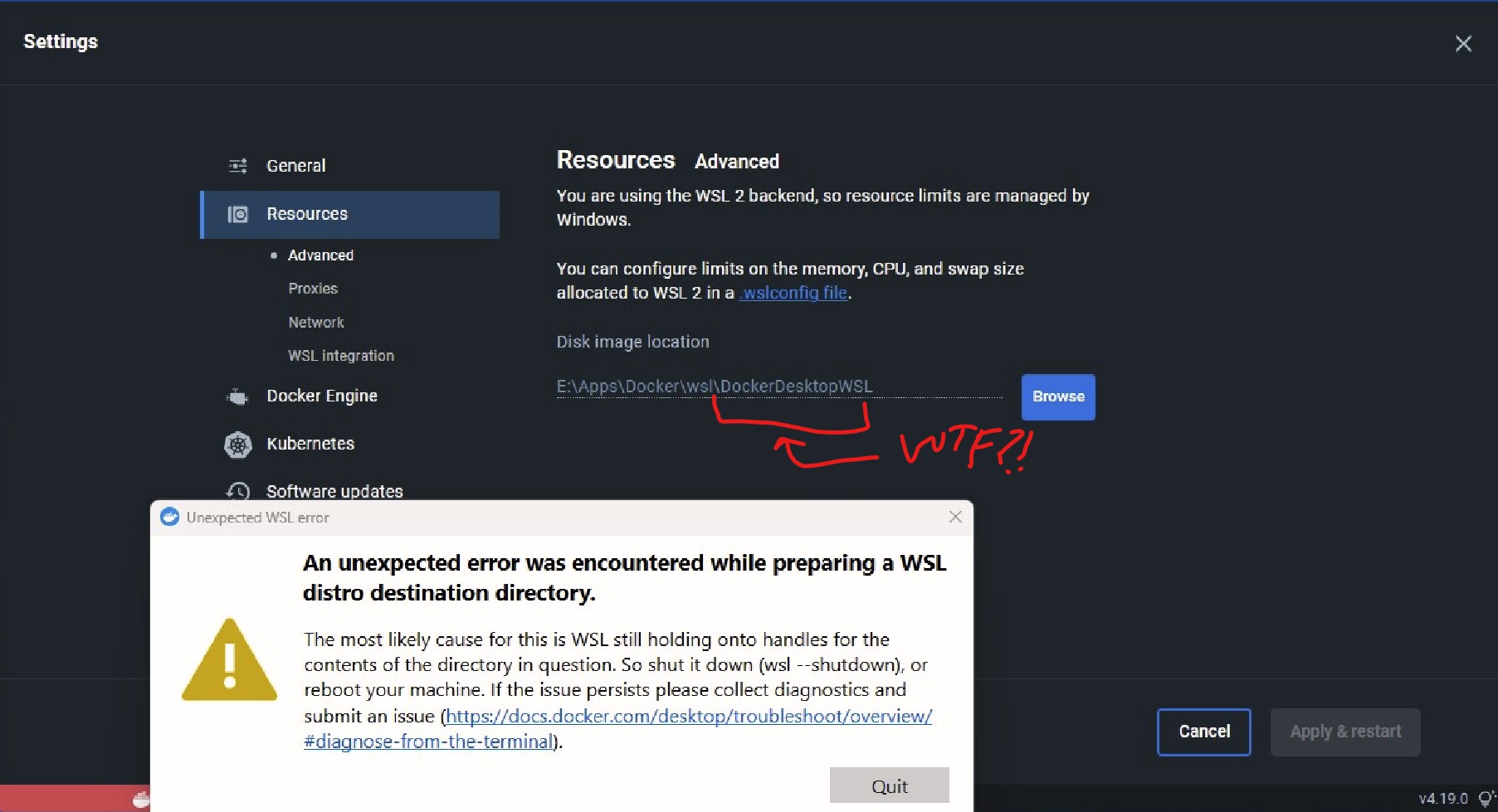Go to Docker Engine settings
The width and height of the screenshot is (1498, 812).
[x=322, y=396]
